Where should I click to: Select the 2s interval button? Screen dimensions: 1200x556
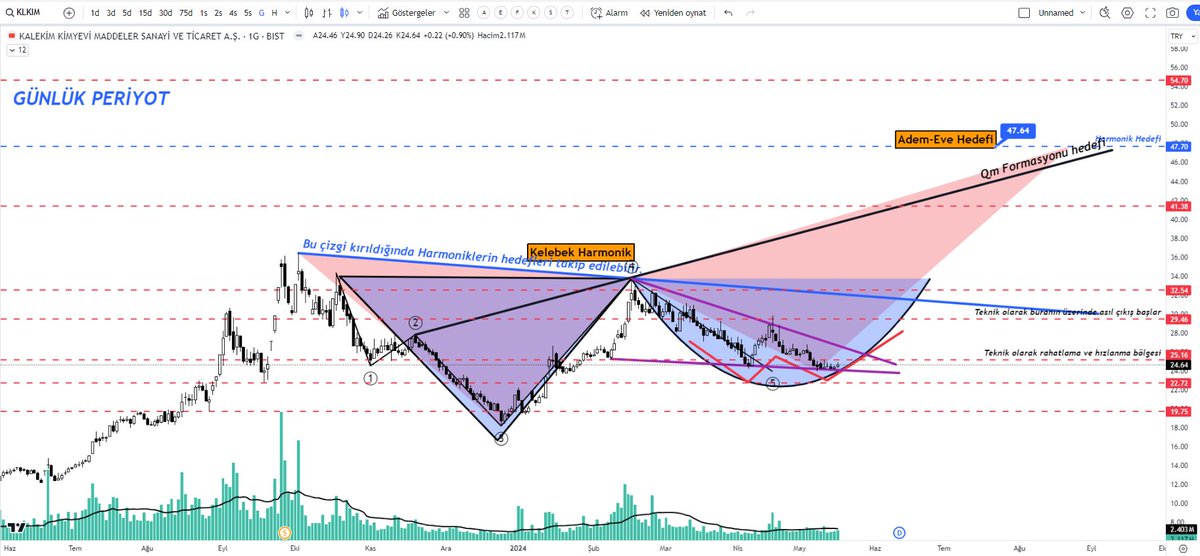218,13
